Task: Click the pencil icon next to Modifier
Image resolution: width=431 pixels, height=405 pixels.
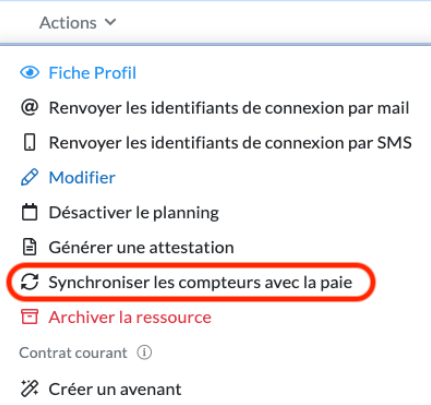Action: click(x=30, y=177)
